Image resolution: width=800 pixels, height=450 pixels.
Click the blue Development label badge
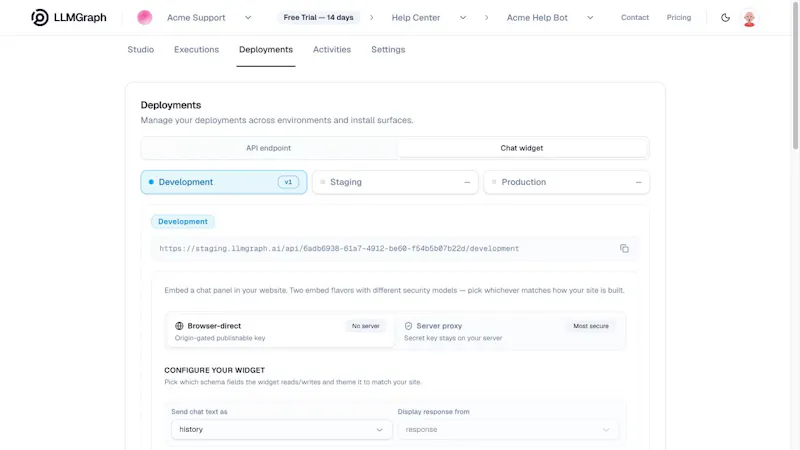click(183, 221)
